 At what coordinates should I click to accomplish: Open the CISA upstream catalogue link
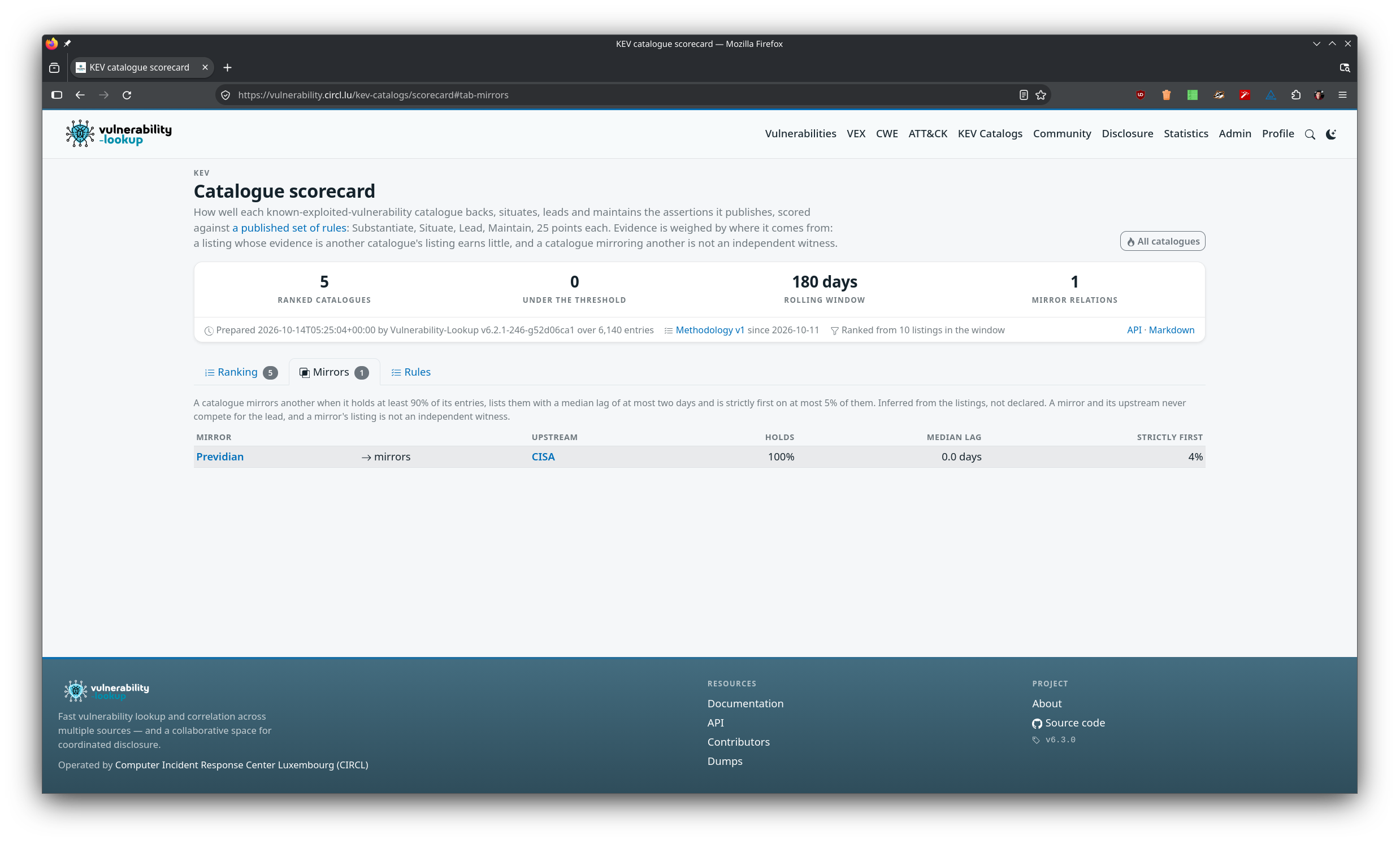coord(543,456)
